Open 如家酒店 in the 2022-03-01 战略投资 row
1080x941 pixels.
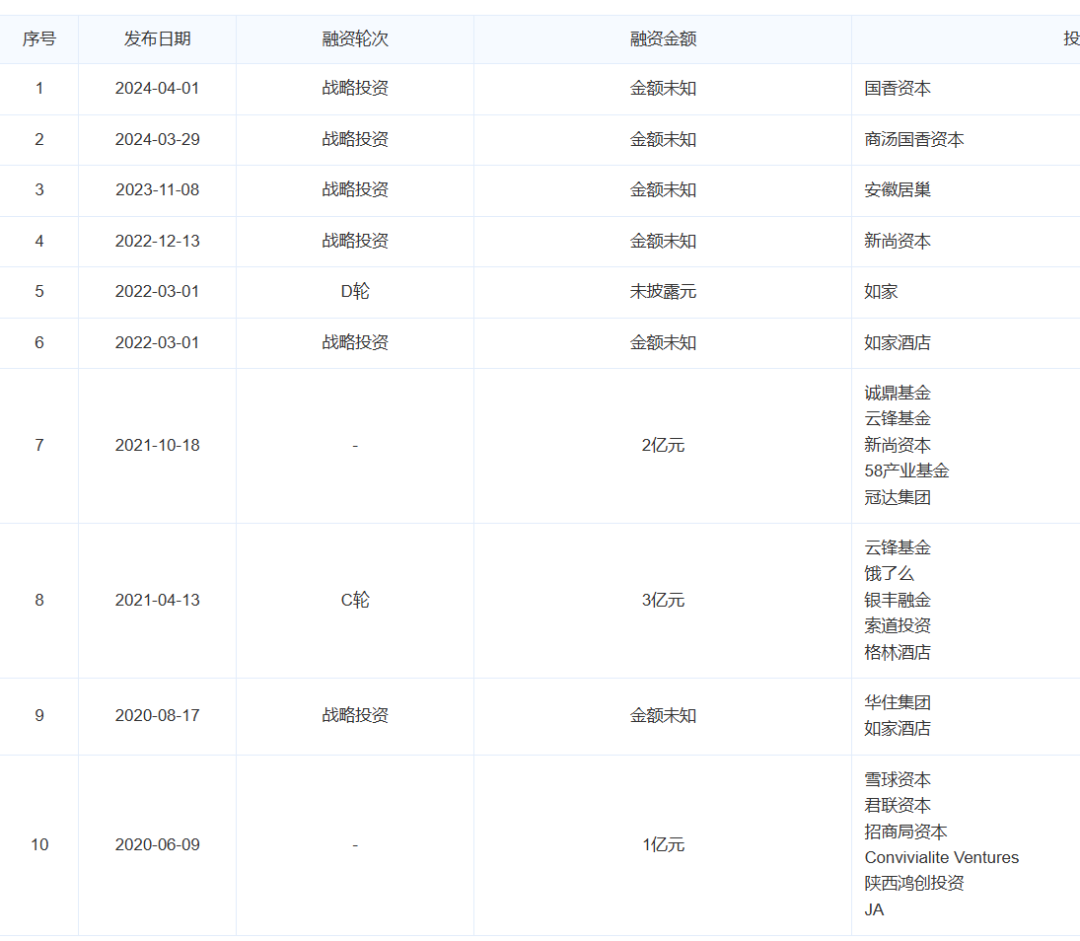[x=897, y=343]
